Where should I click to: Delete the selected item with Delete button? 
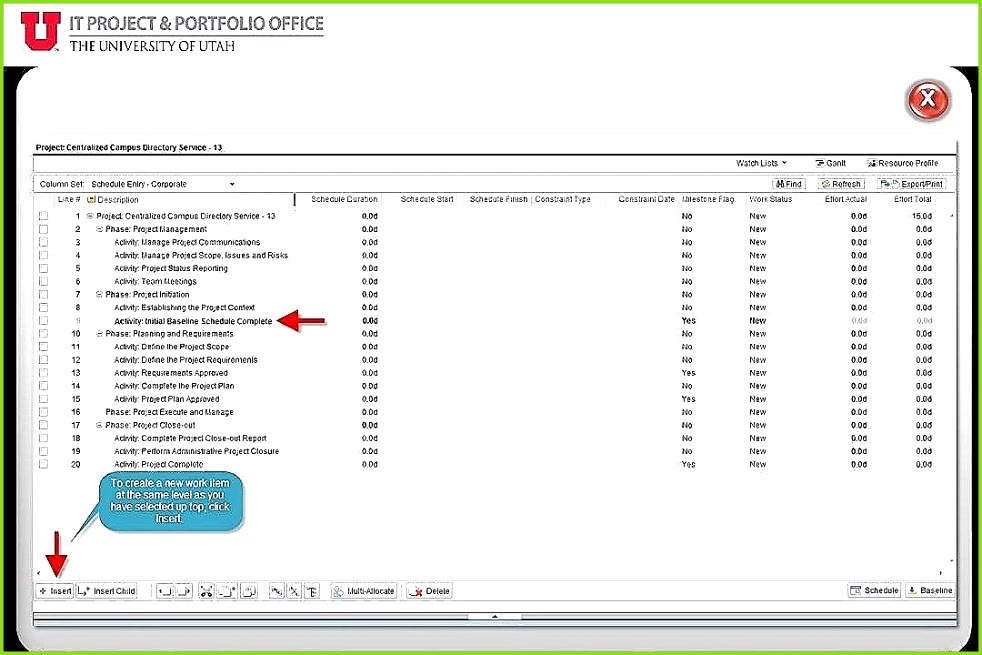point(430,591)
